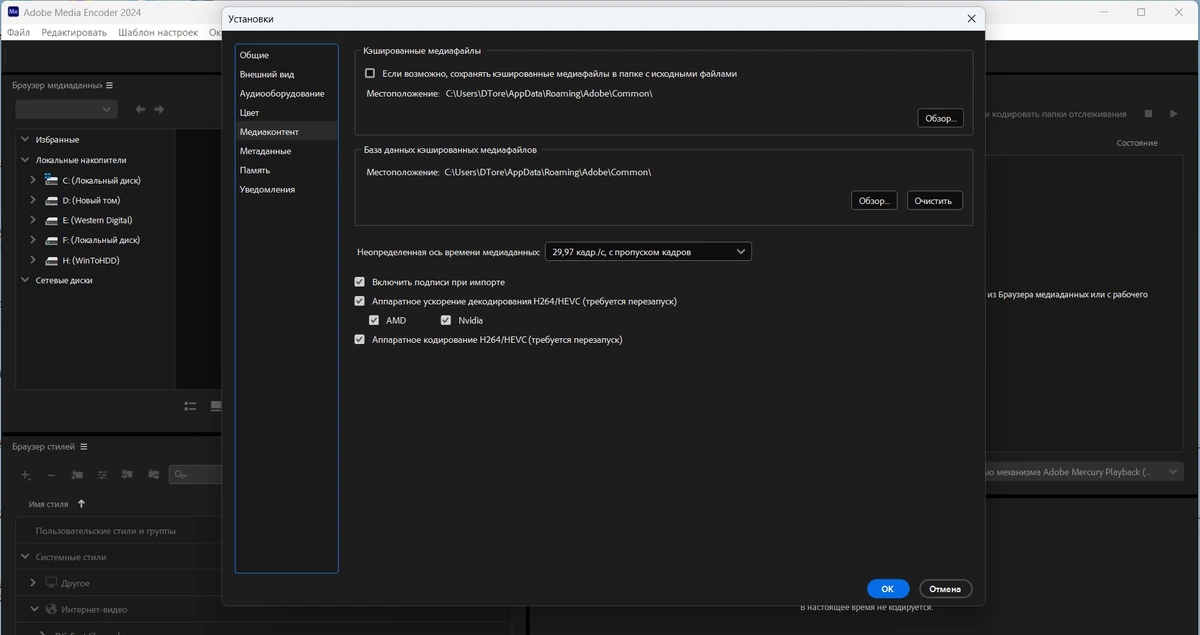The height and width of the screenshot is (635, 1200).
Task: Expand the F: (Локальный диск) node
Action: pos(33,240)
